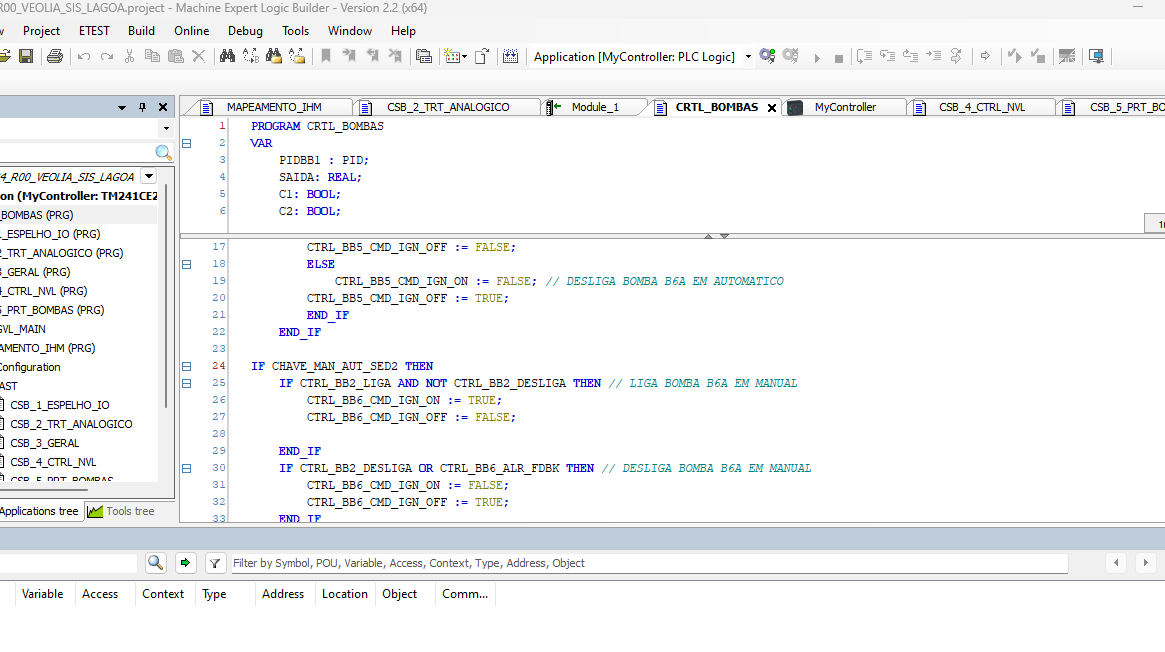Close the CRTL_BOMBAS editor tab

[772, 108]
